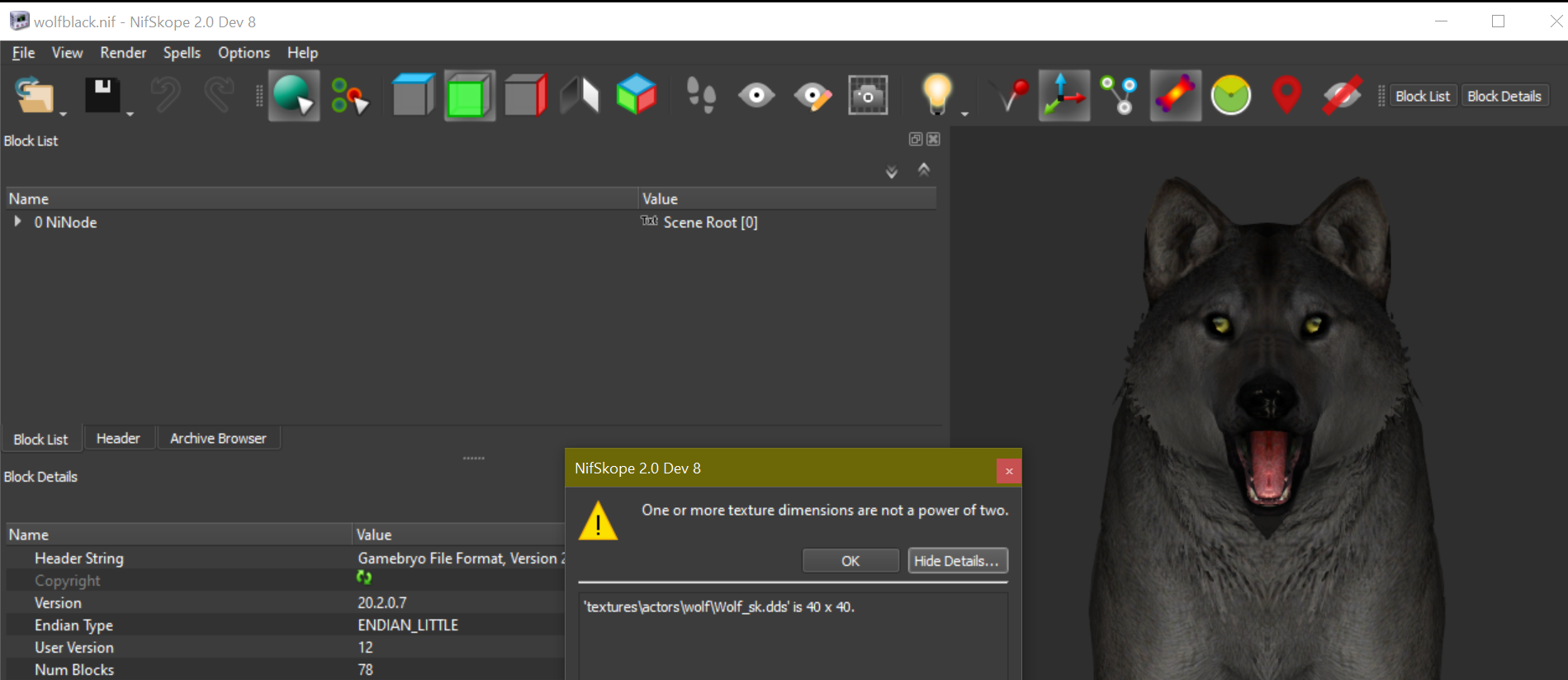The width and height of the screenshot is (1568, 680).
Task: Take a screenshot with camera icon
Action: point(868,96)
